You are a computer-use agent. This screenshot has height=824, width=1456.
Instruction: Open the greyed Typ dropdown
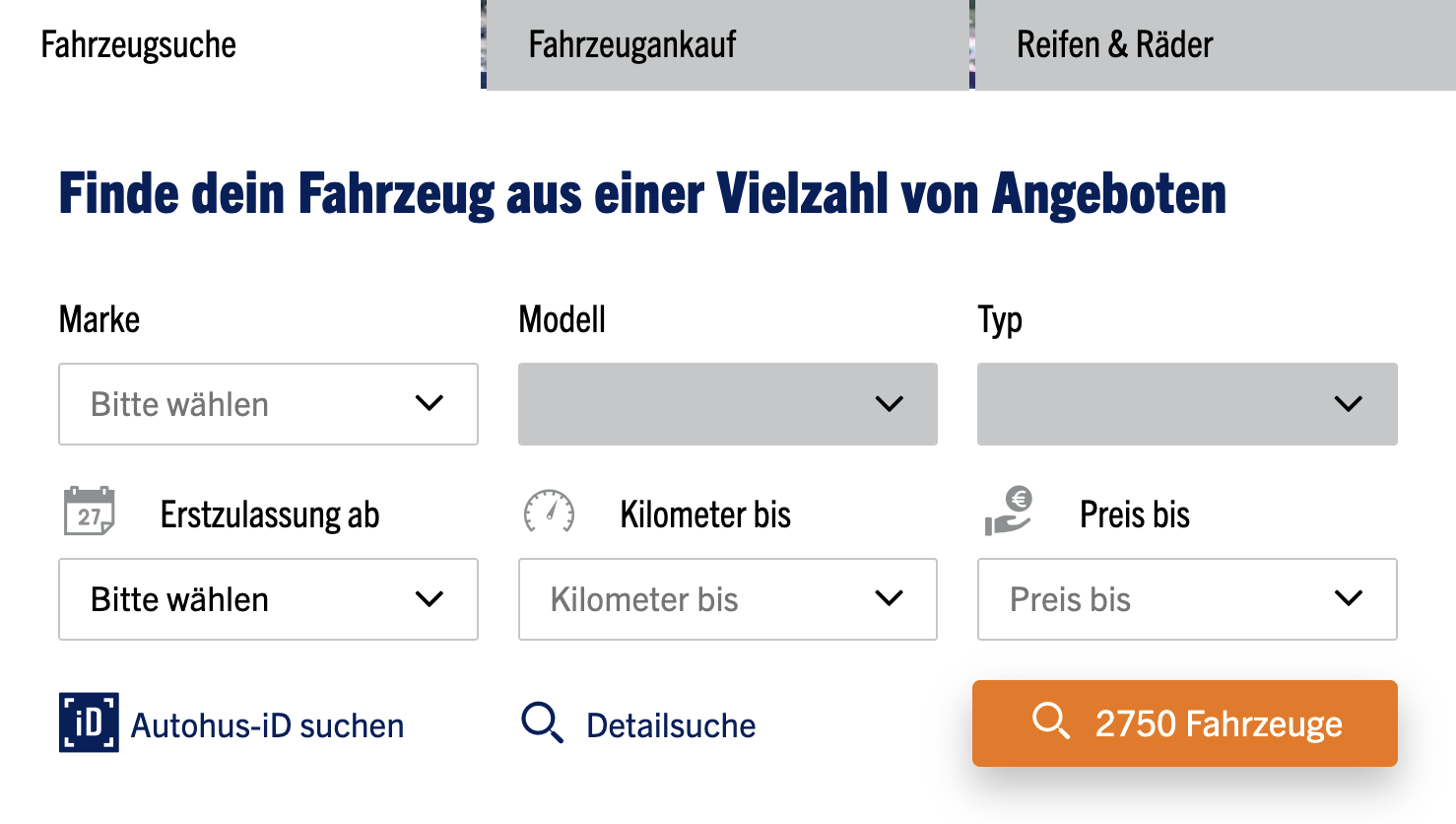1187,404
